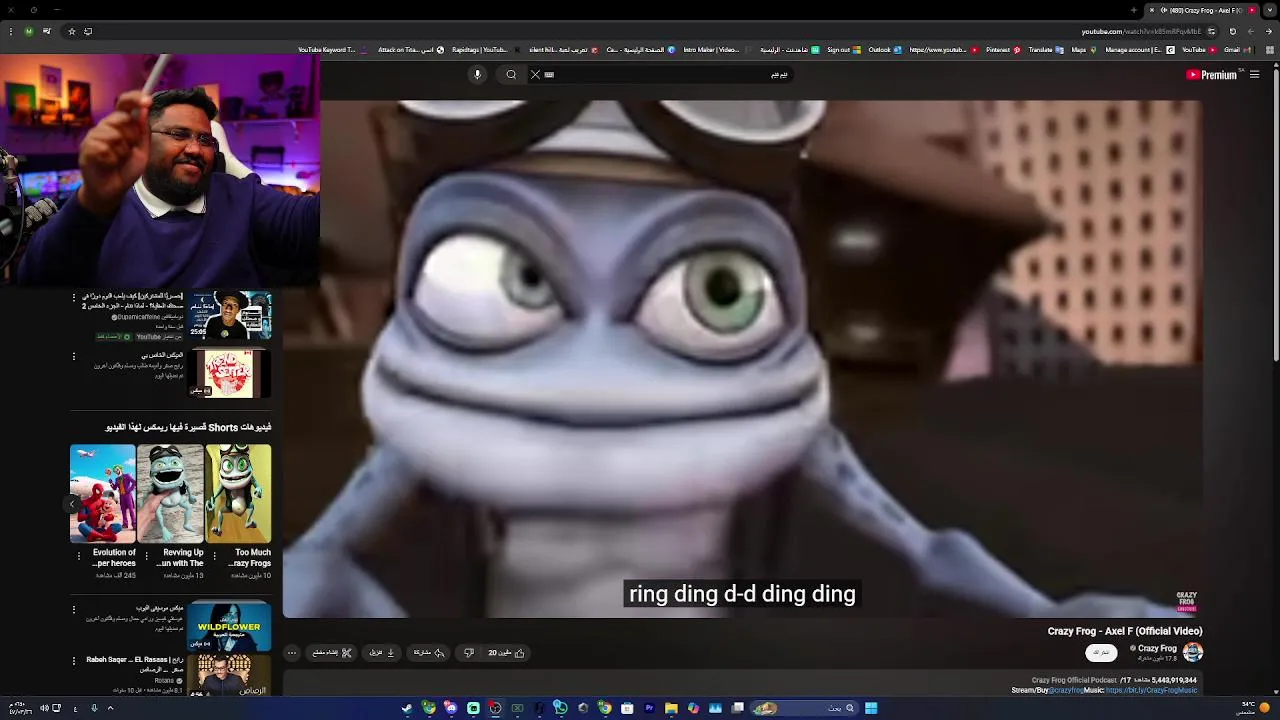The image size is (1280, 720).
Task: Open the Pinterest bookmark
Action: pos(1003,49)
